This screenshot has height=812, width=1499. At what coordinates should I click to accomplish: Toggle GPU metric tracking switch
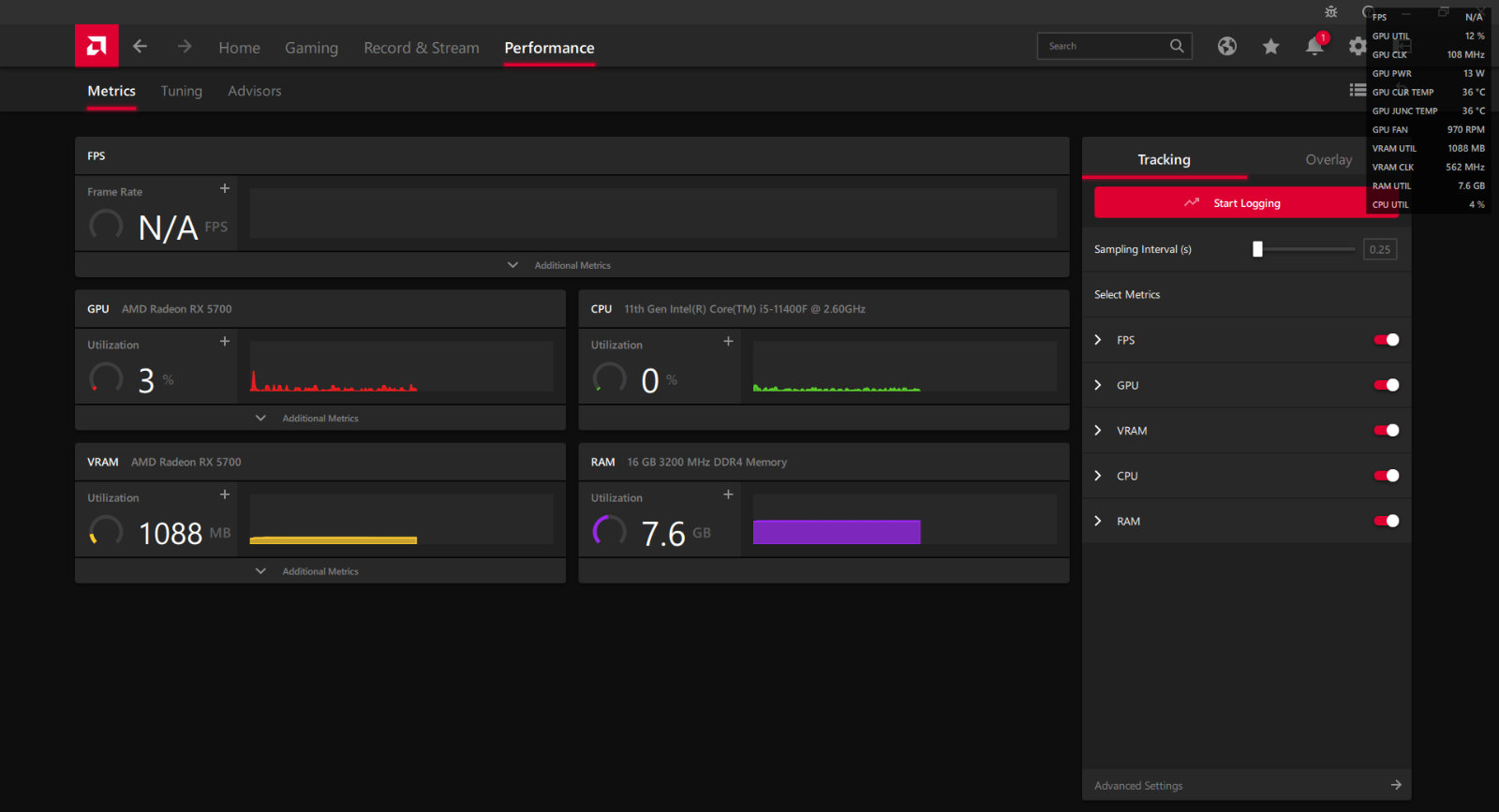(1387, 385)
